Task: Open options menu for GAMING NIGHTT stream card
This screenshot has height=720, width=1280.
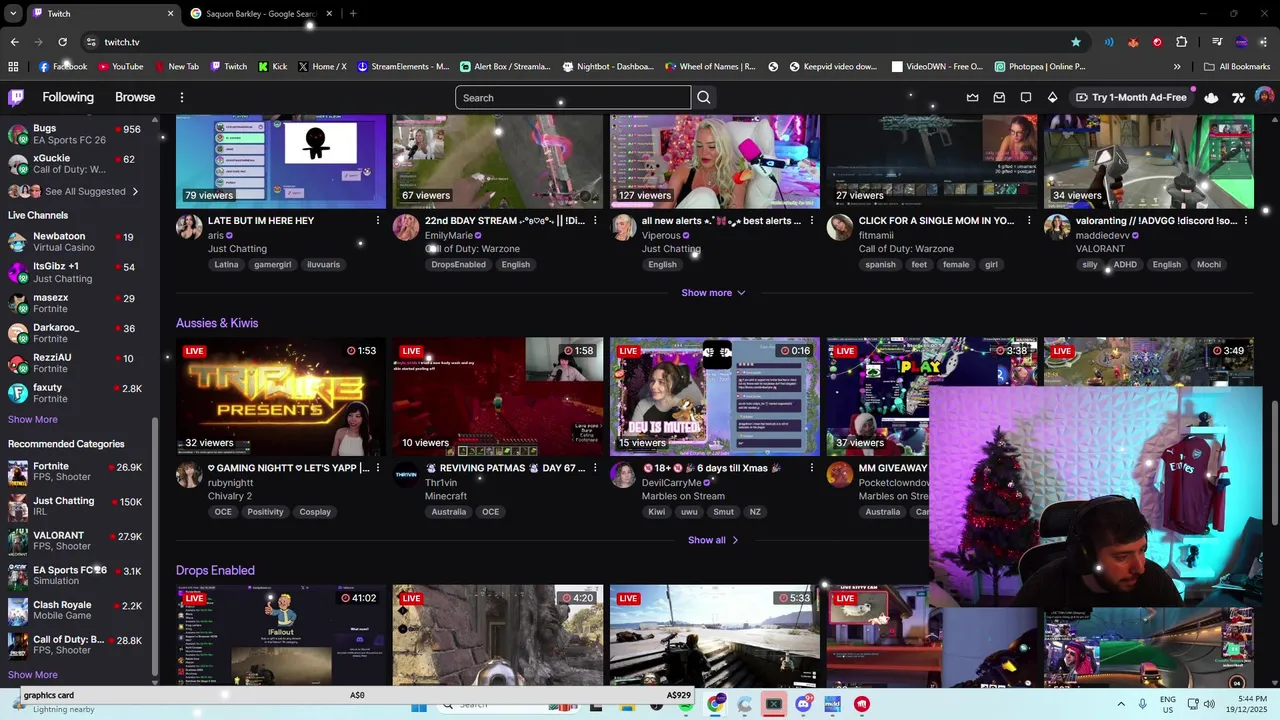Action: (377, 467)
